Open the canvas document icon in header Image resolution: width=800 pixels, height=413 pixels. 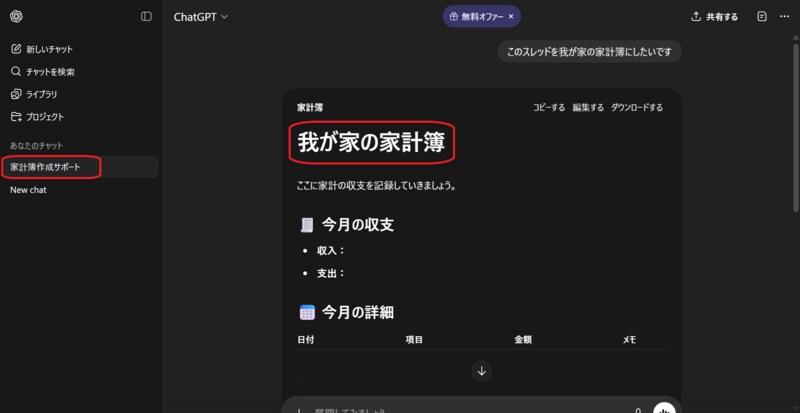pos(762,17)
